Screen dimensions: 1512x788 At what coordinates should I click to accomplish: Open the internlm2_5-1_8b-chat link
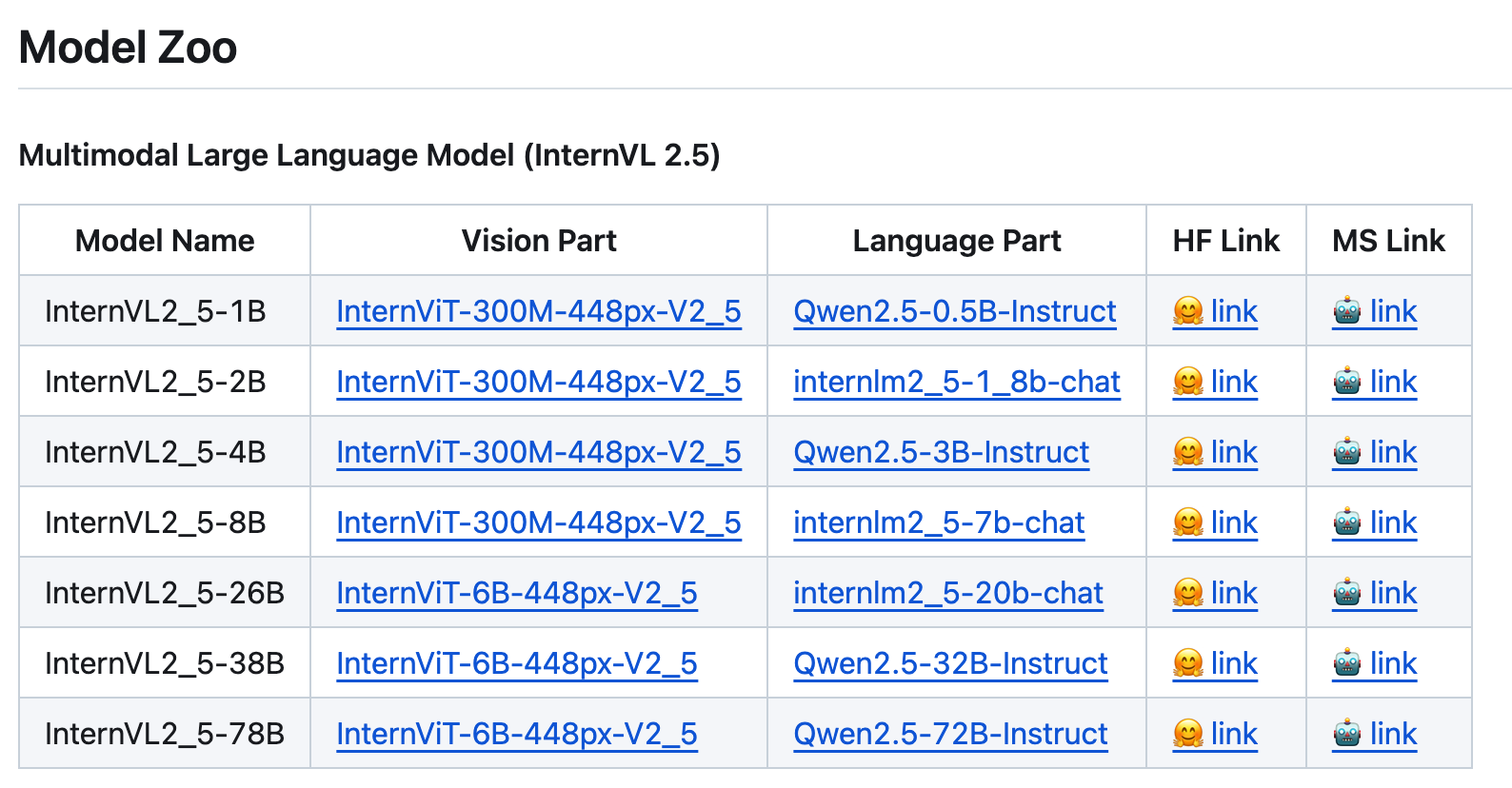point(956,382)
